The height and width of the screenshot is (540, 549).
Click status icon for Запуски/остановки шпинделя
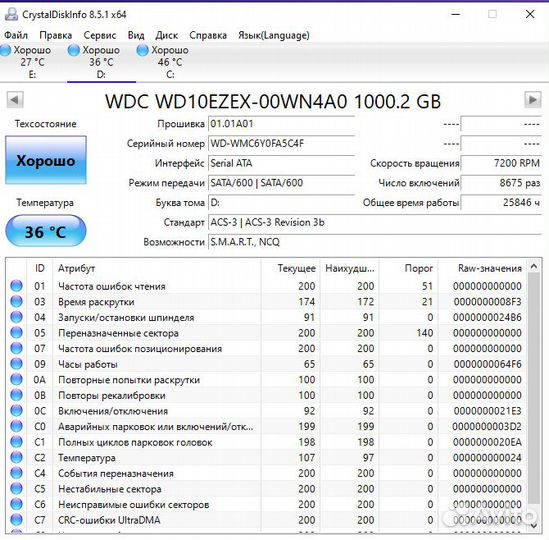point(16,317)
